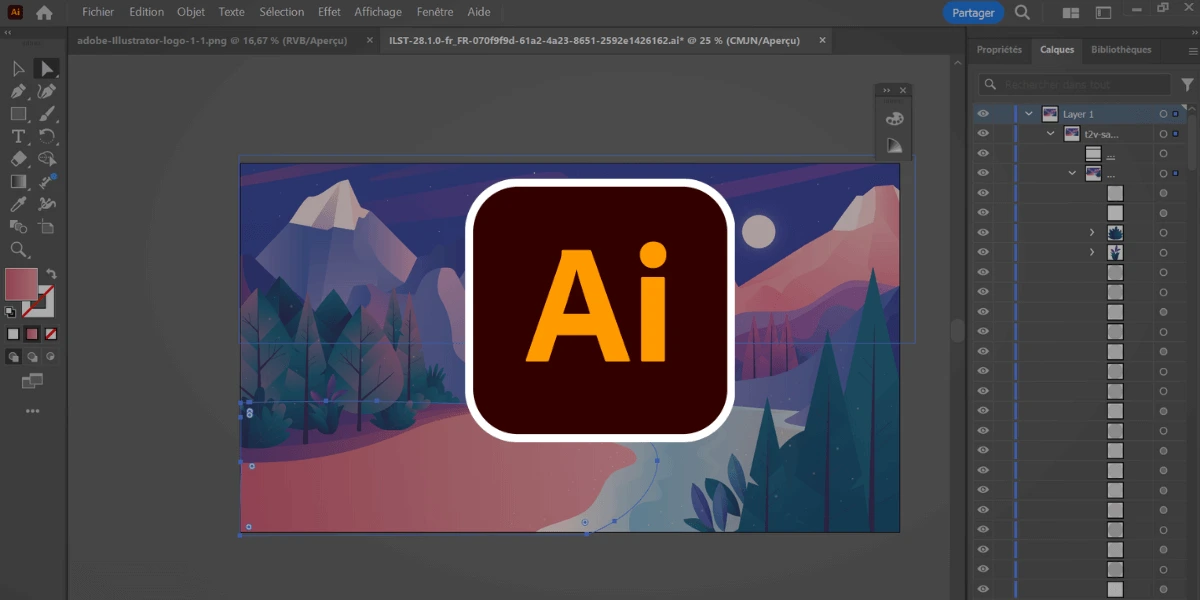Screen dimensions: 1200x600
Task: Open the Effet menu
Action: [x=329, y=12]
